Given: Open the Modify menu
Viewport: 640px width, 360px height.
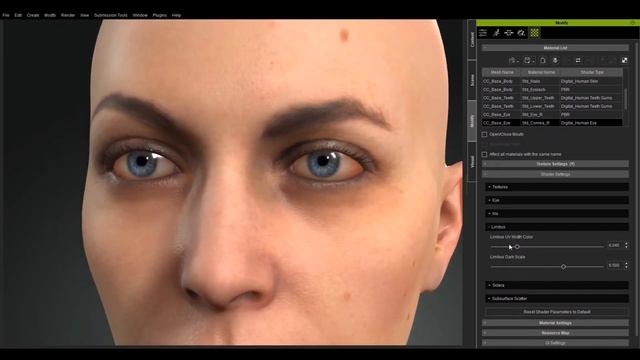Looking at the screenshot, I should (x=50, y=15).
